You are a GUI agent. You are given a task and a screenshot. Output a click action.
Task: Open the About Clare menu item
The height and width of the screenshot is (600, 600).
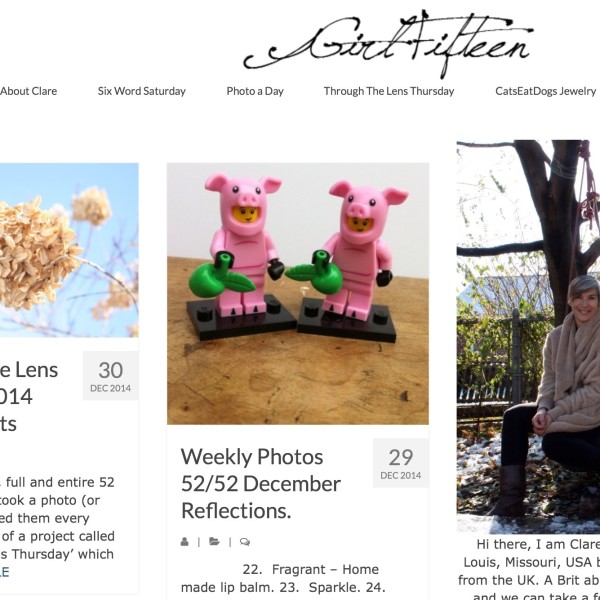(x=28, y=91)
